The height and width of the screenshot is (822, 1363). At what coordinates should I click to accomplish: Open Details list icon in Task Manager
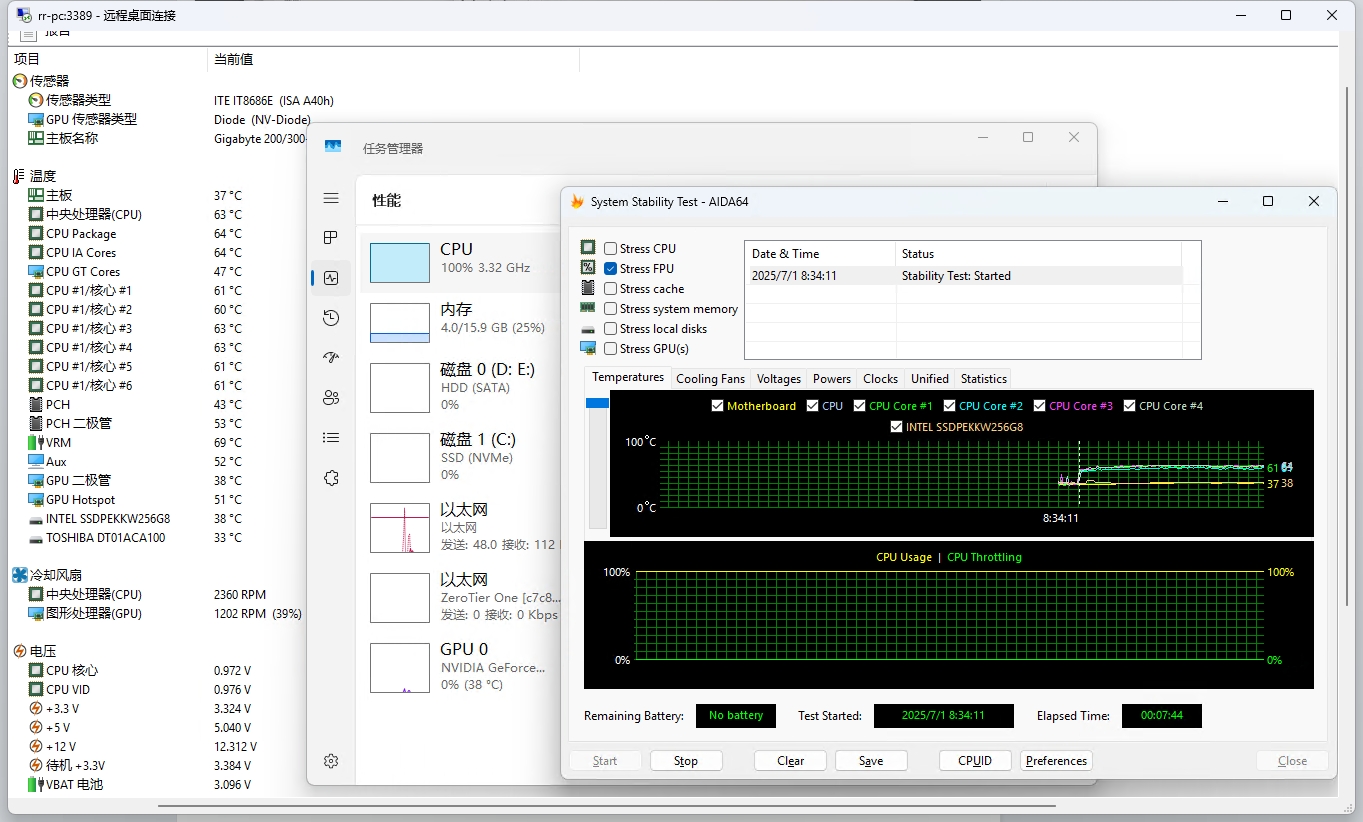331,438
